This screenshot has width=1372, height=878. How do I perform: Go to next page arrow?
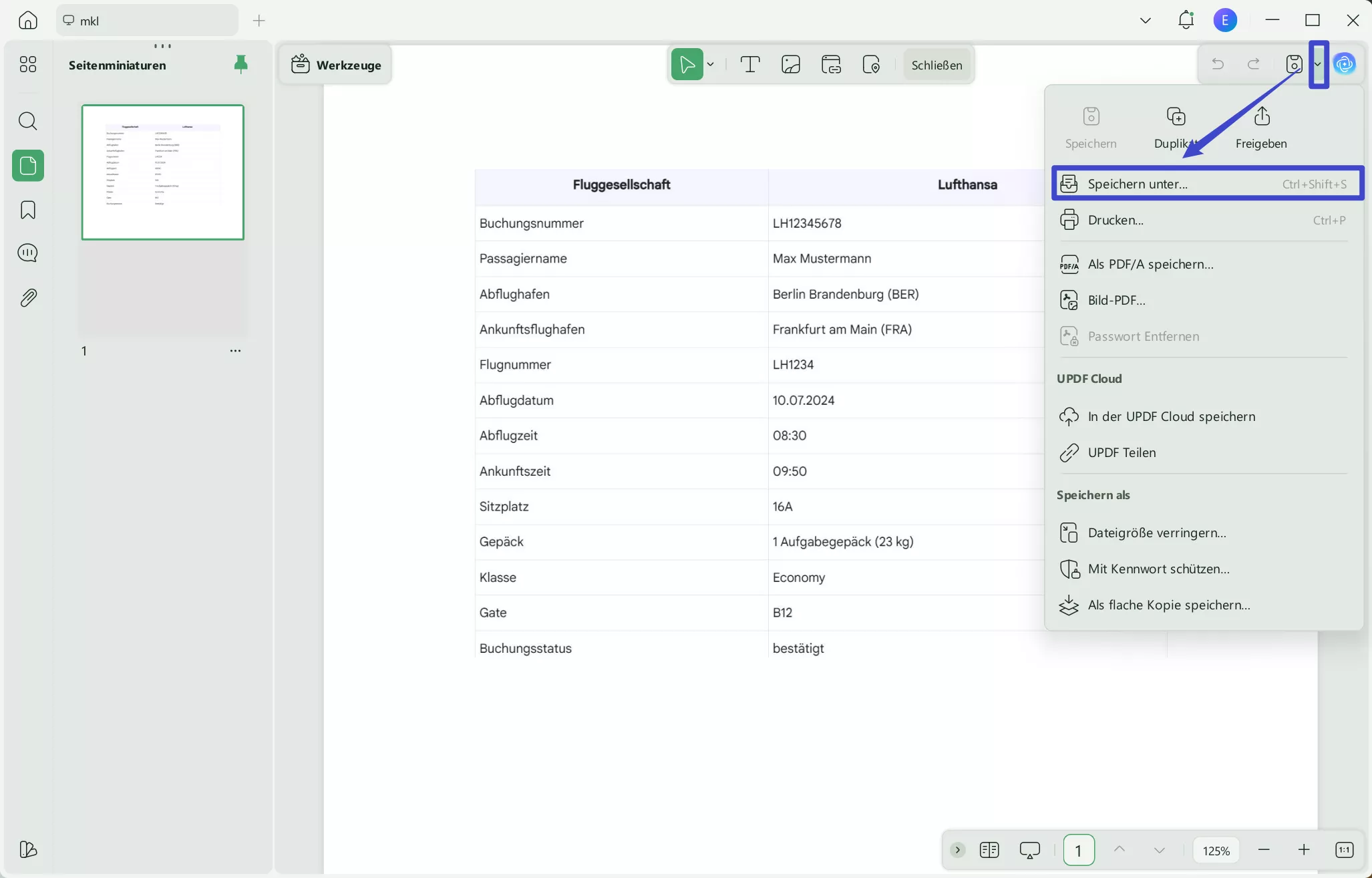1159,850
